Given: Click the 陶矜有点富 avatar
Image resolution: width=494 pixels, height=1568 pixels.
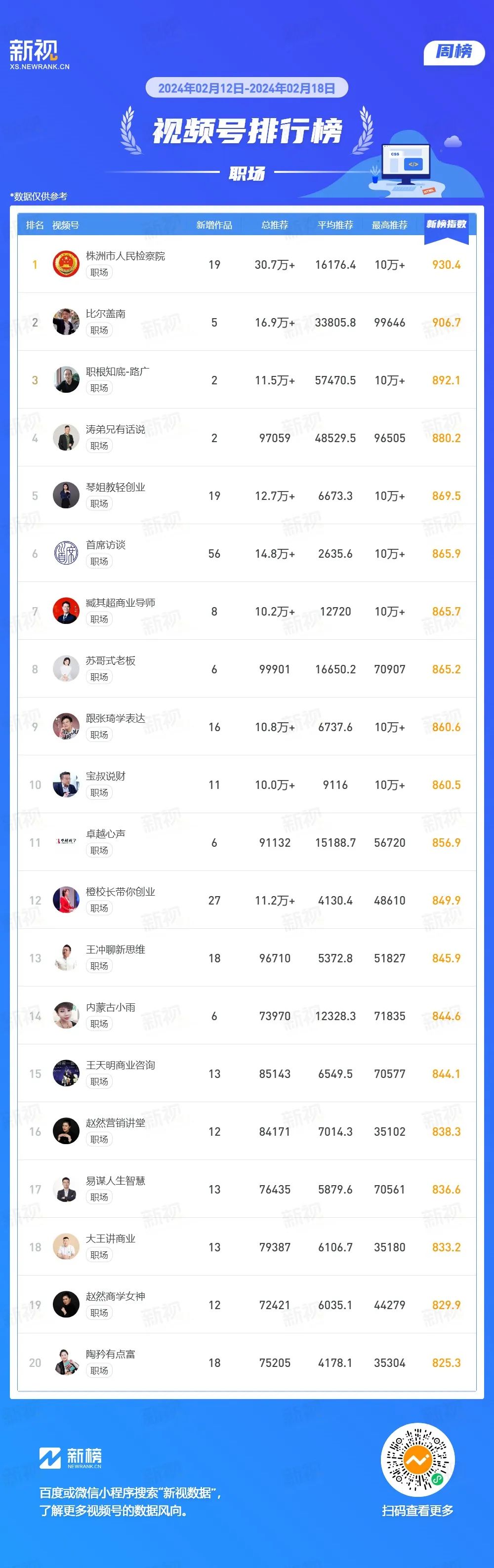Looking at the screenshot, I should point(66,1363).
